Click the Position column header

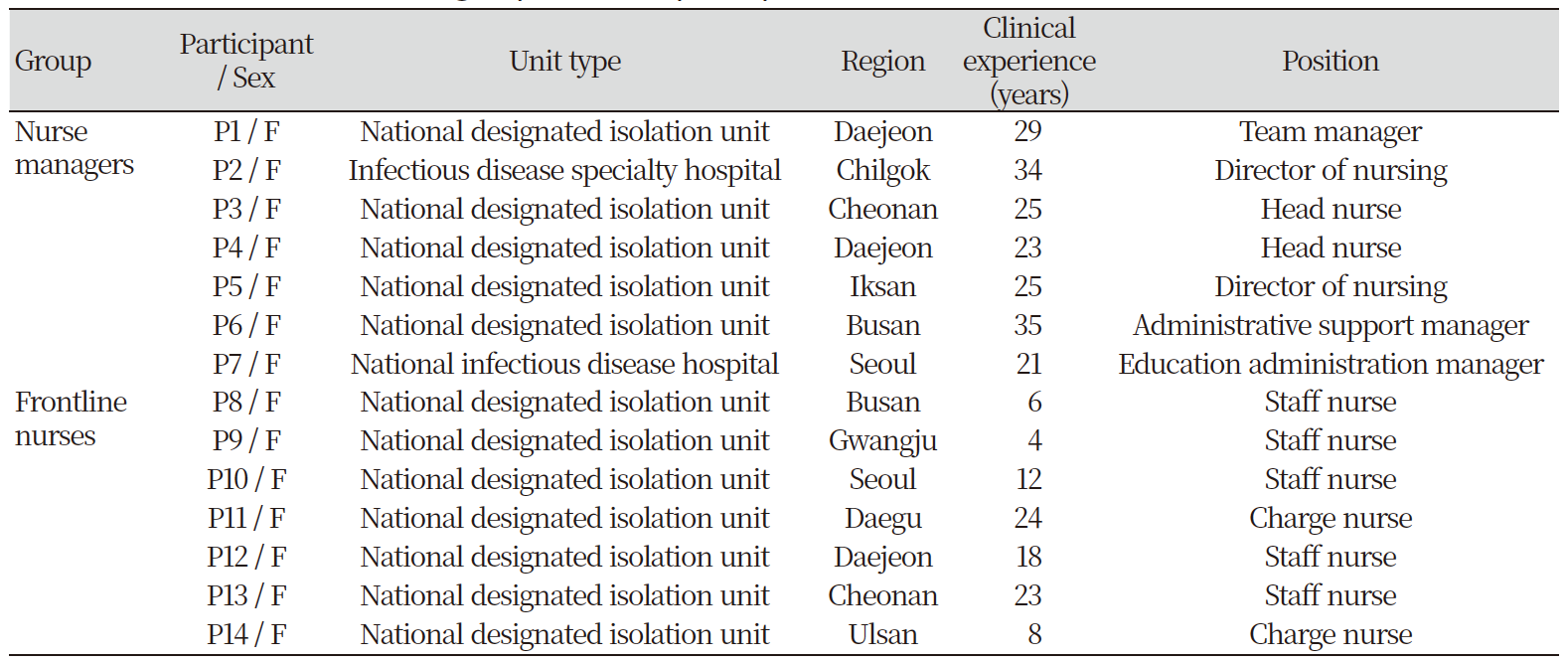(x=1330, y=62)
